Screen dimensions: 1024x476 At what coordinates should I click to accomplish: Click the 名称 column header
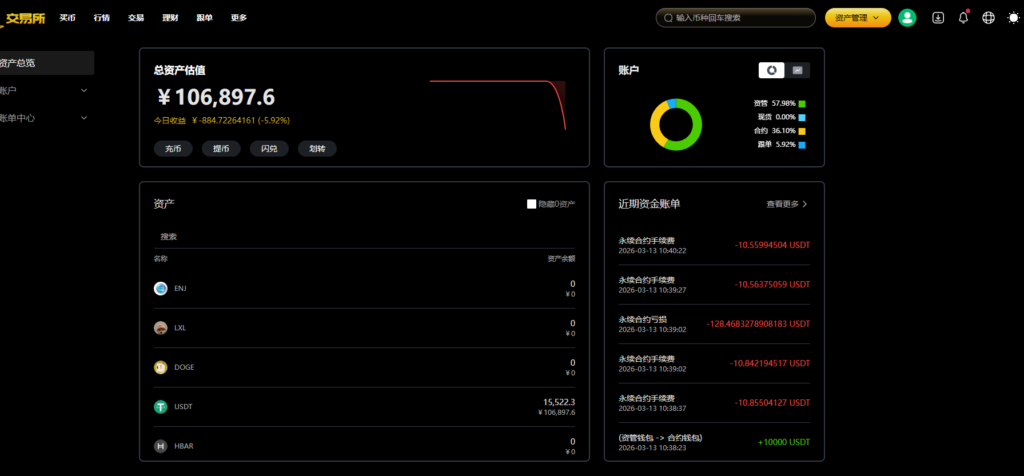coord(161,259)
